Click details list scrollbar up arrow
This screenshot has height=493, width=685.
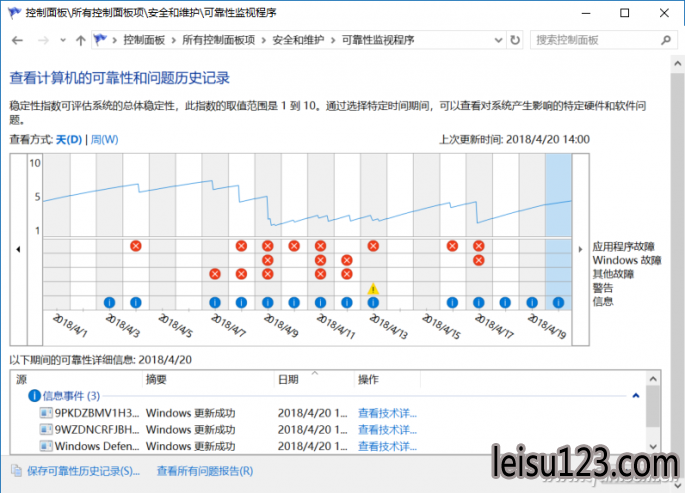click(653, 379)
